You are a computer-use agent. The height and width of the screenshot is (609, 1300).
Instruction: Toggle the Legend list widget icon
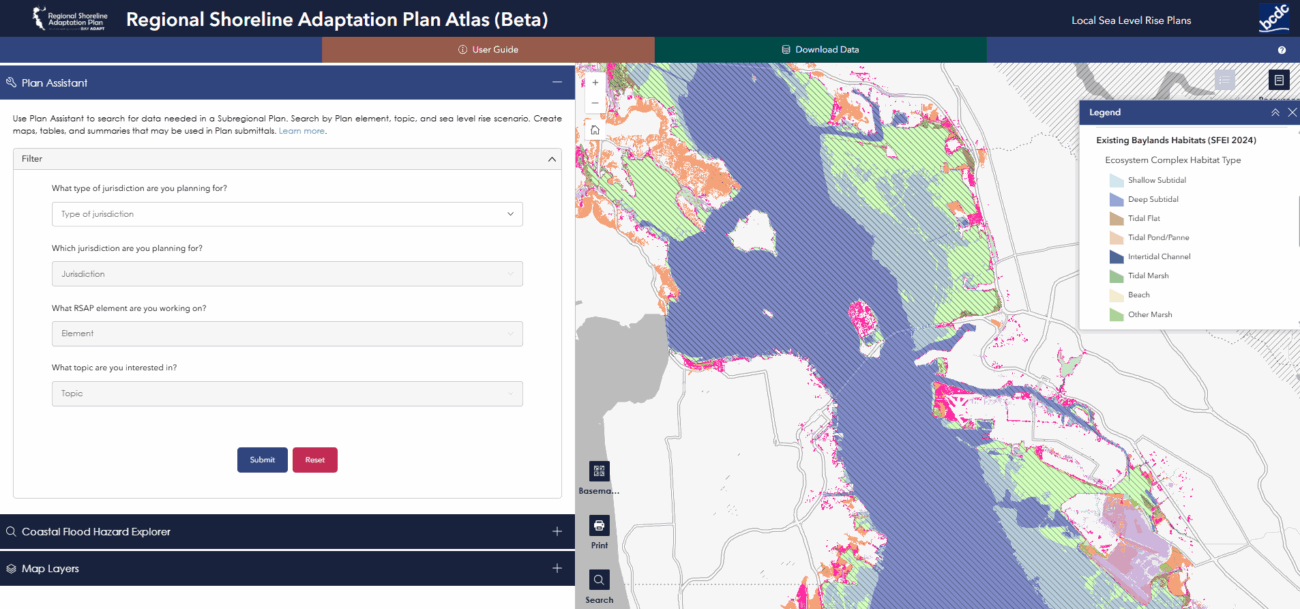click(1225, 80)
